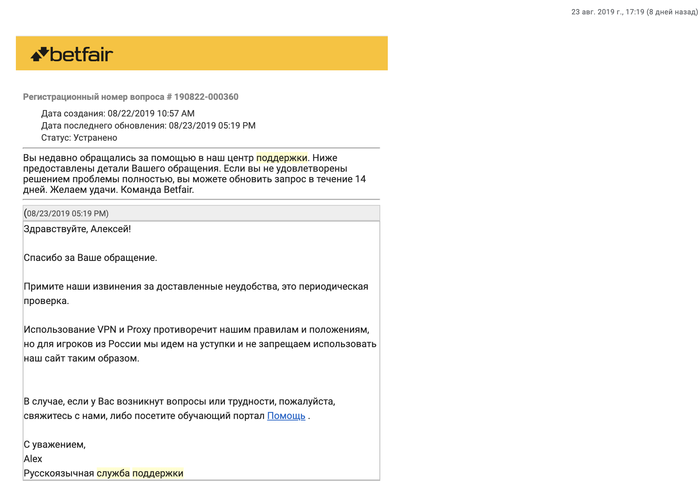Viewport: 700px width, 481px height.
Task: Click the sentence starting Примите наши извинения
Action: (196, 293)
